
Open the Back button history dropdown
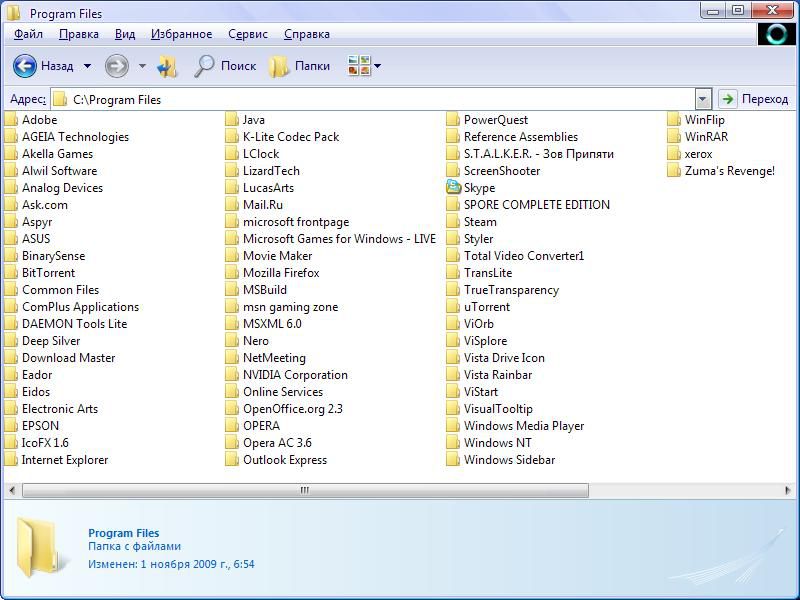[x=87, y=66]
